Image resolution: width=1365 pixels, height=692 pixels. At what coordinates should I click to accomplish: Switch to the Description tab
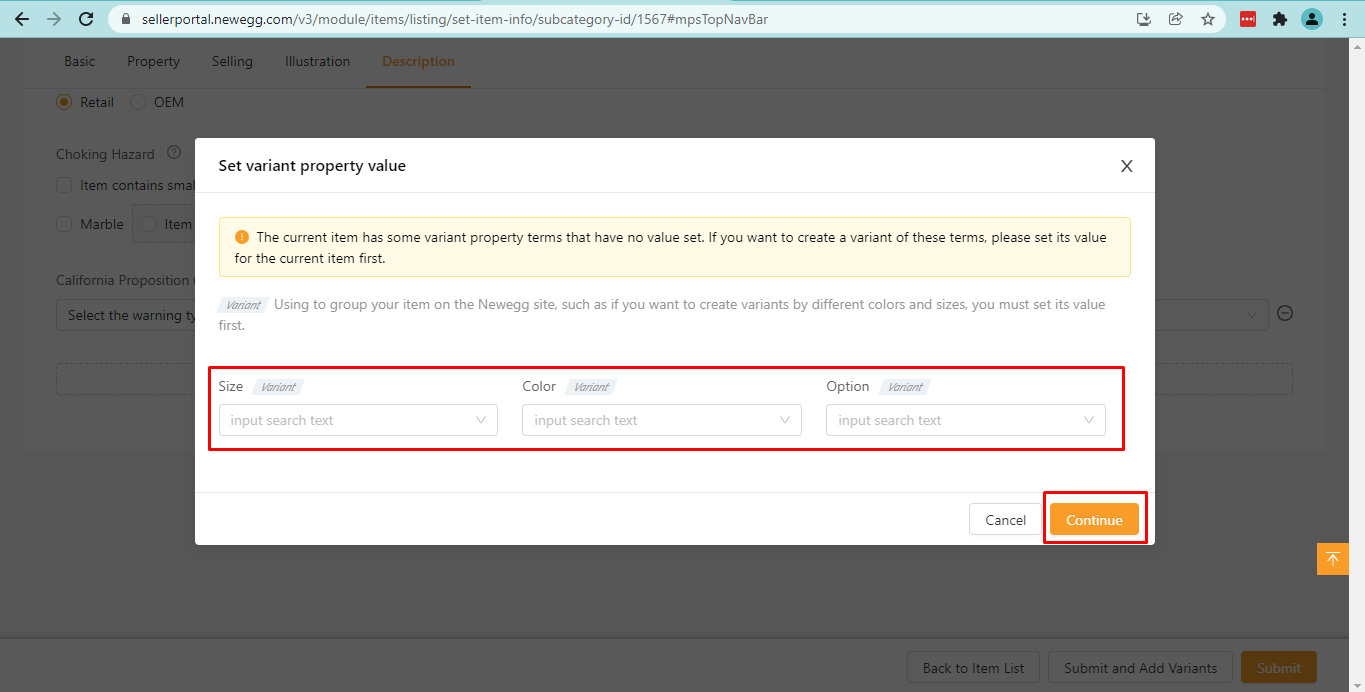pyautogui.click(x=418, y=61)
